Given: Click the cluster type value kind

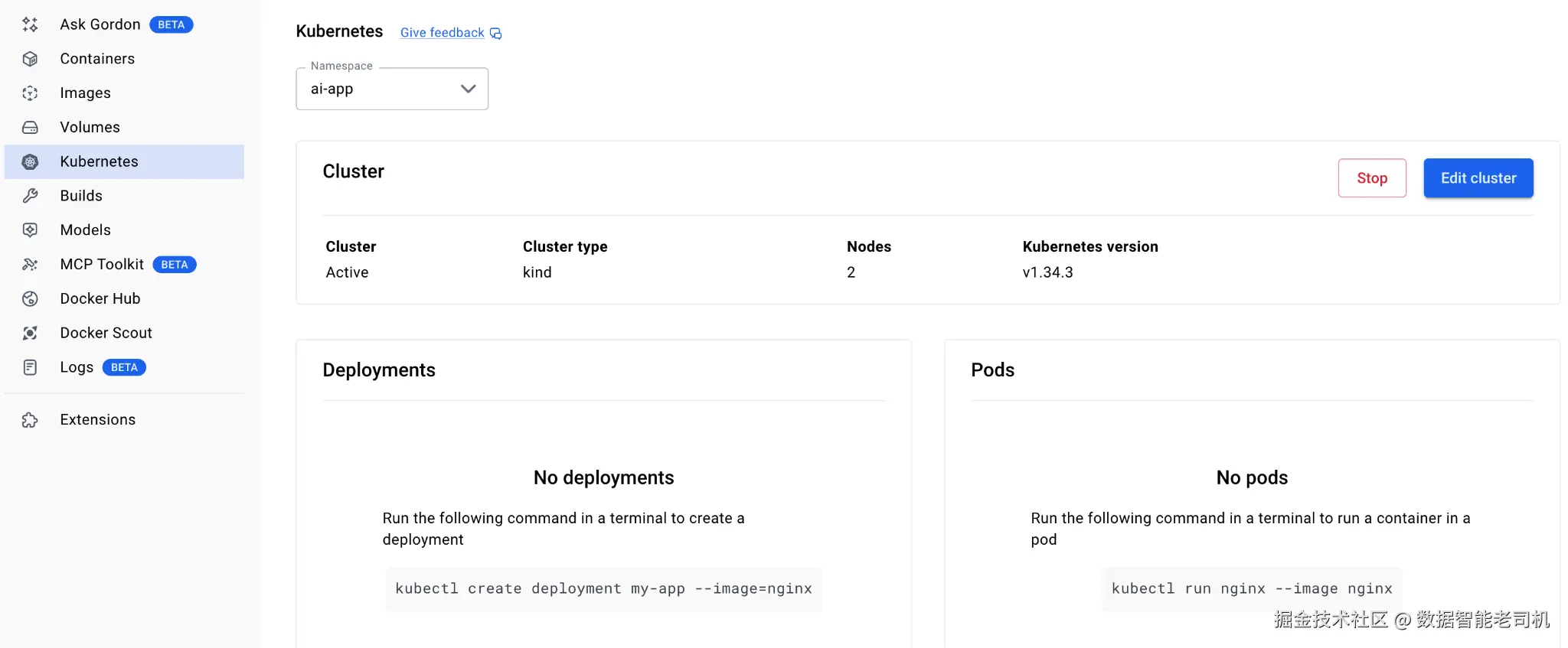Looking at the screenshot, I should pos(537,272).
